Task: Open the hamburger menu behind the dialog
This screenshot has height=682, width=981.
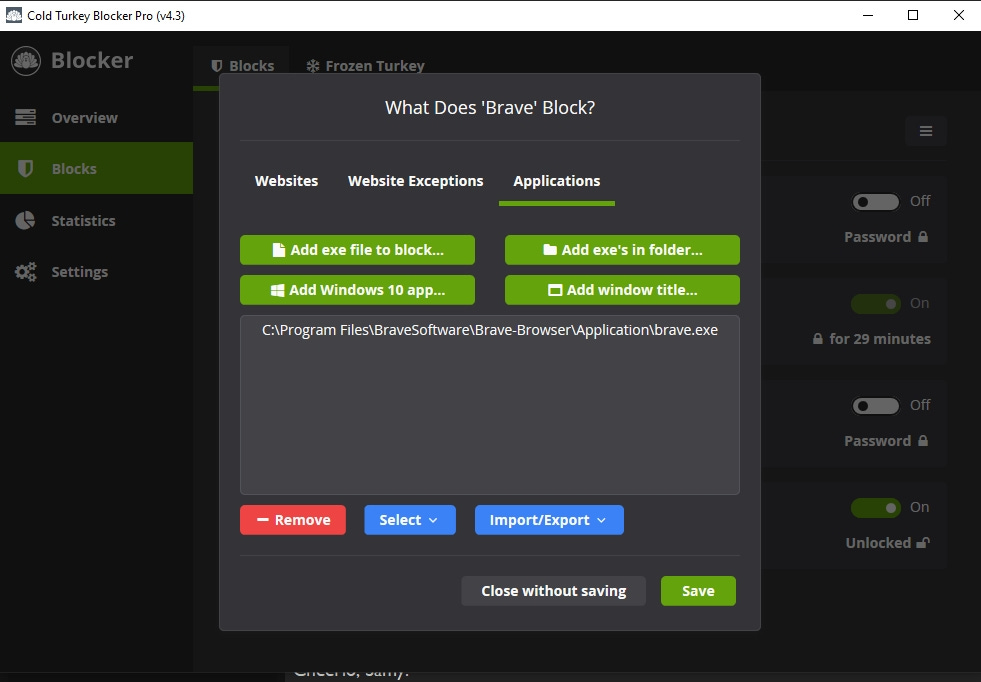Action: [926, 131]
